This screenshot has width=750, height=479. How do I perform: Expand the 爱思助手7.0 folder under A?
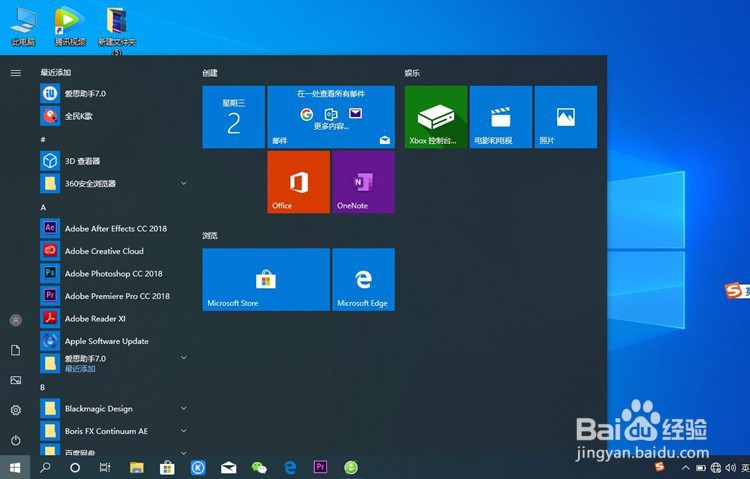pos(184,357)
